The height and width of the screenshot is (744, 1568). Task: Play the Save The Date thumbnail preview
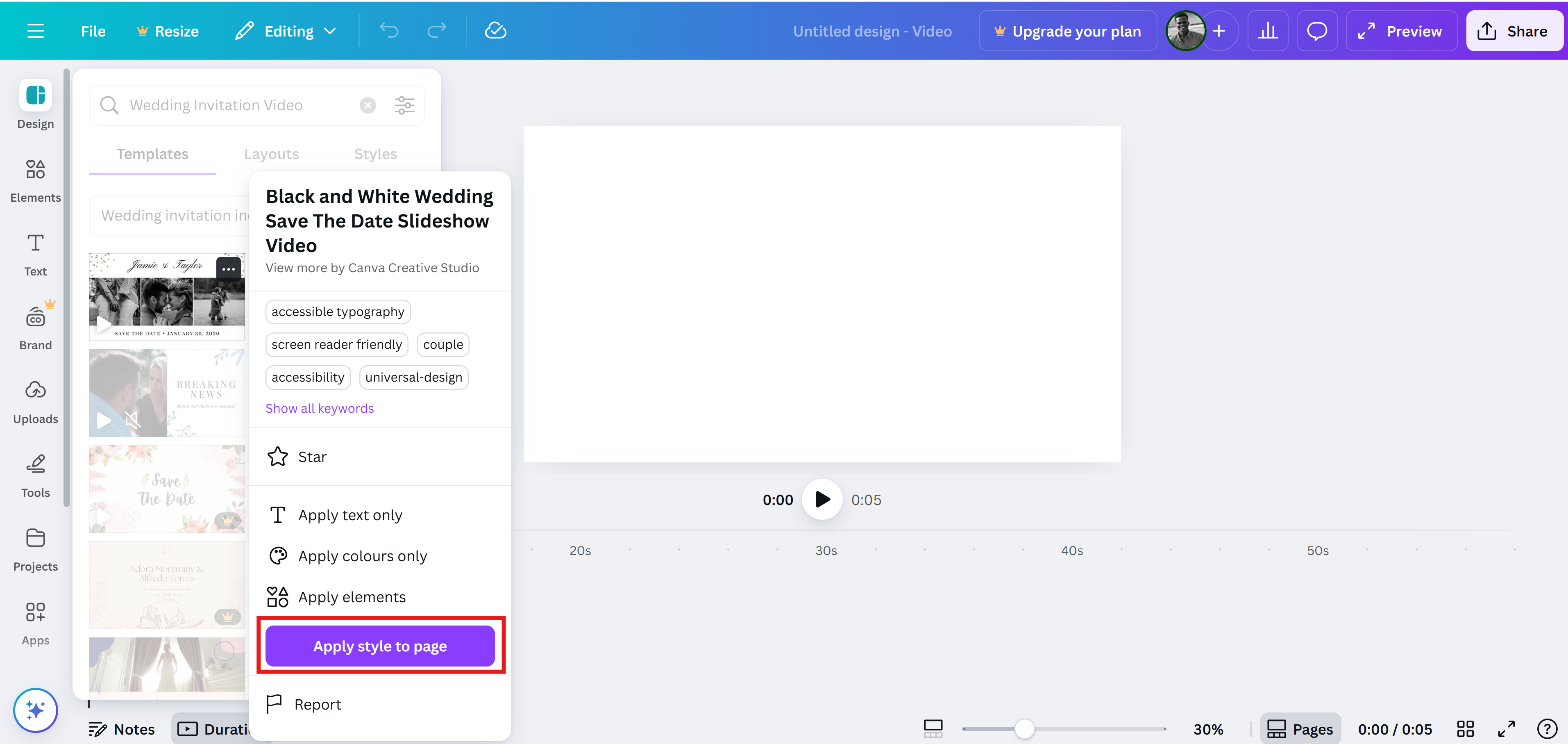click(x=104, y=516)
